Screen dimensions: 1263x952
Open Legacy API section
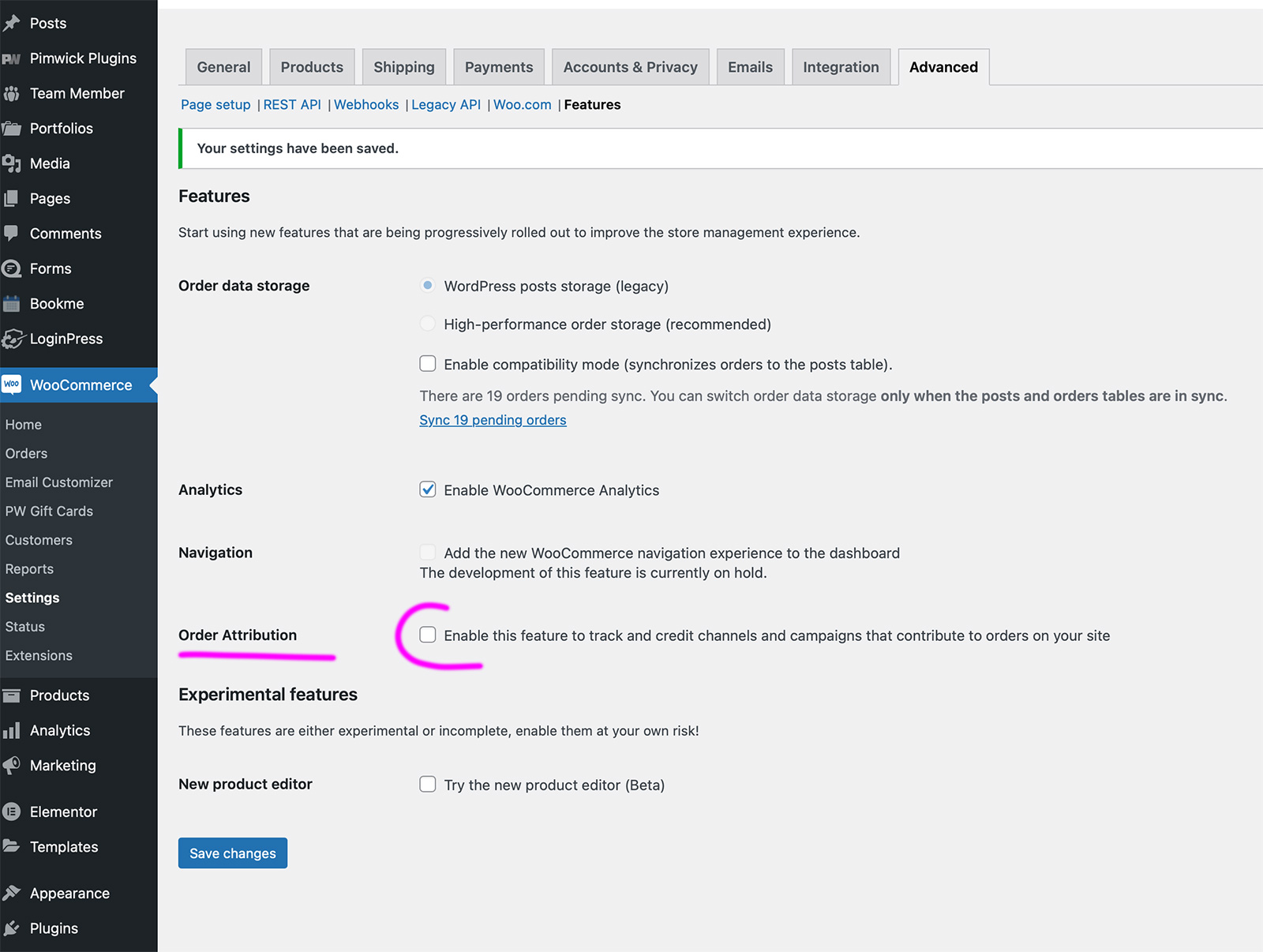coord(446,105)
